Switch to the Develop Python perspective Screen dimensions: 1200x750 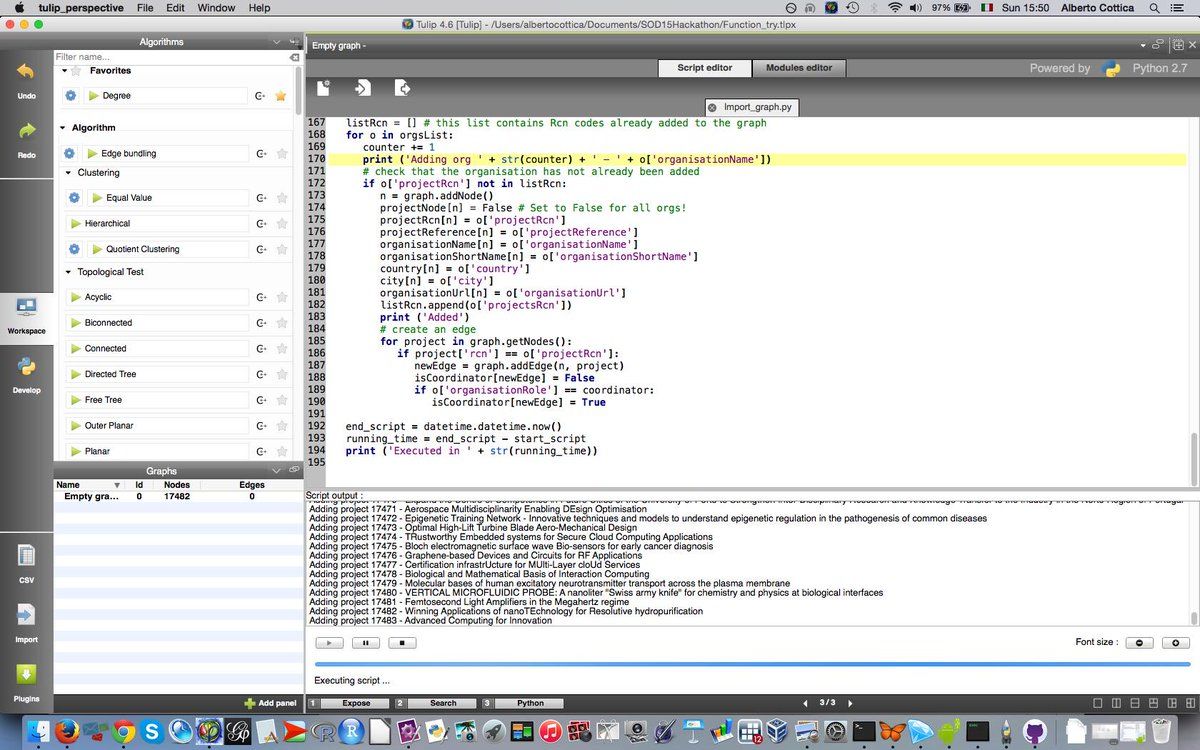[x=26, y=374]
